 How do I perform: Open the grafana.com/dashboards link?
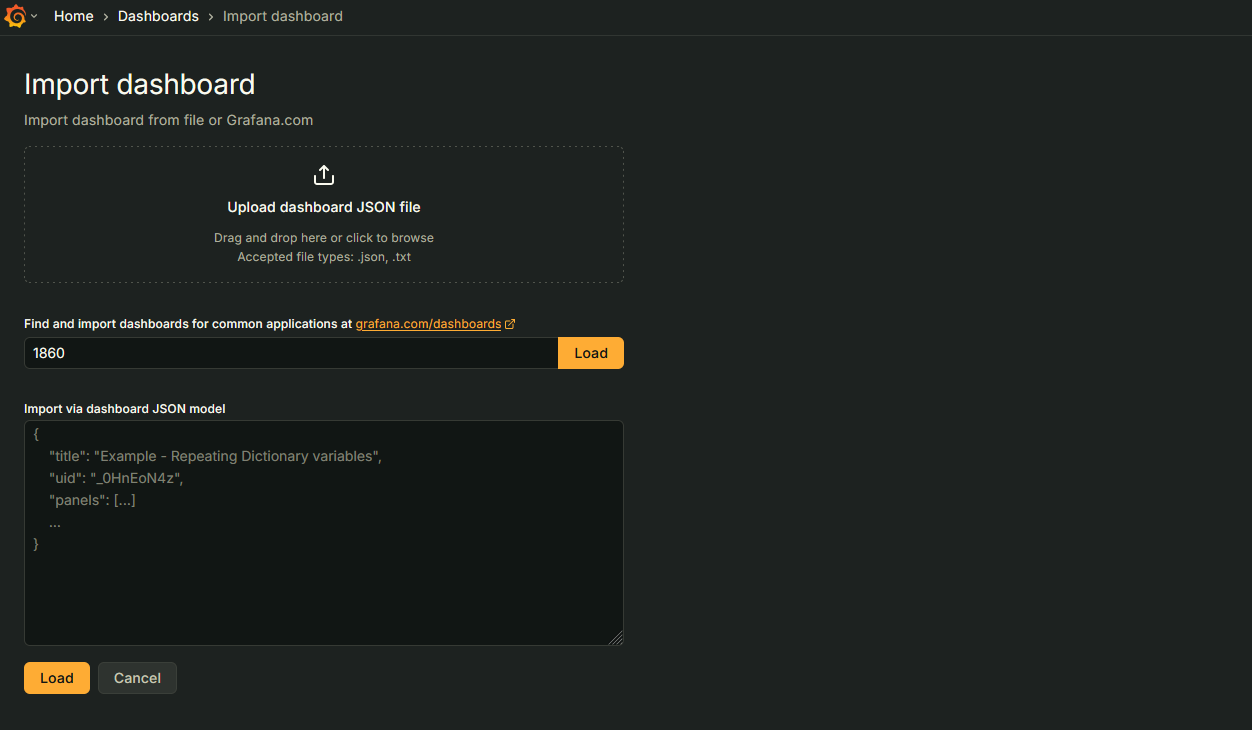pos(428,324)
